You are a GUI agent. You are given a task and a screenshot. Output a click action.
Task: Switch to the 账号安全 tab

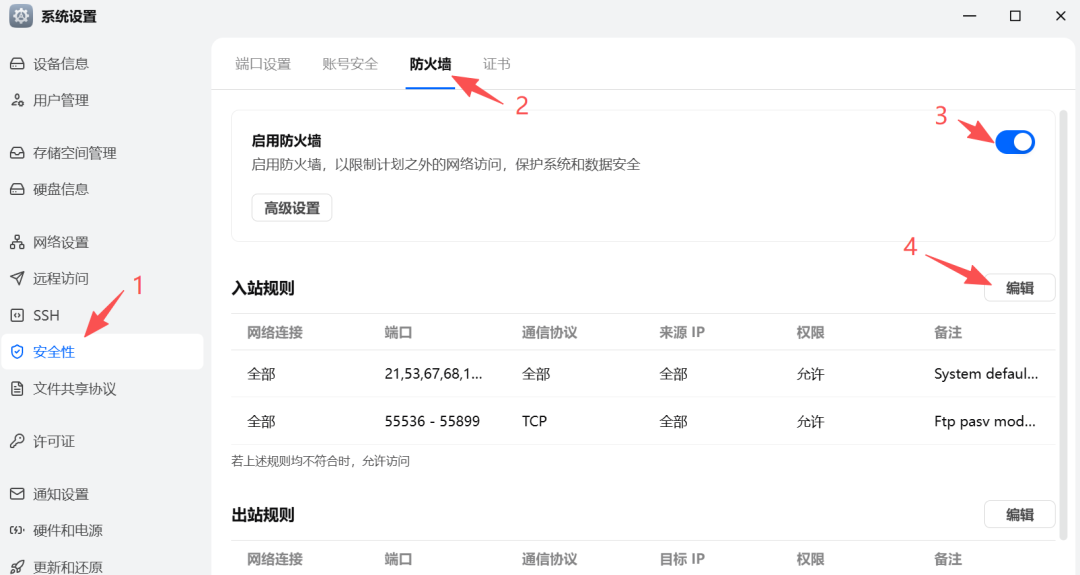[x=350, y=64]
